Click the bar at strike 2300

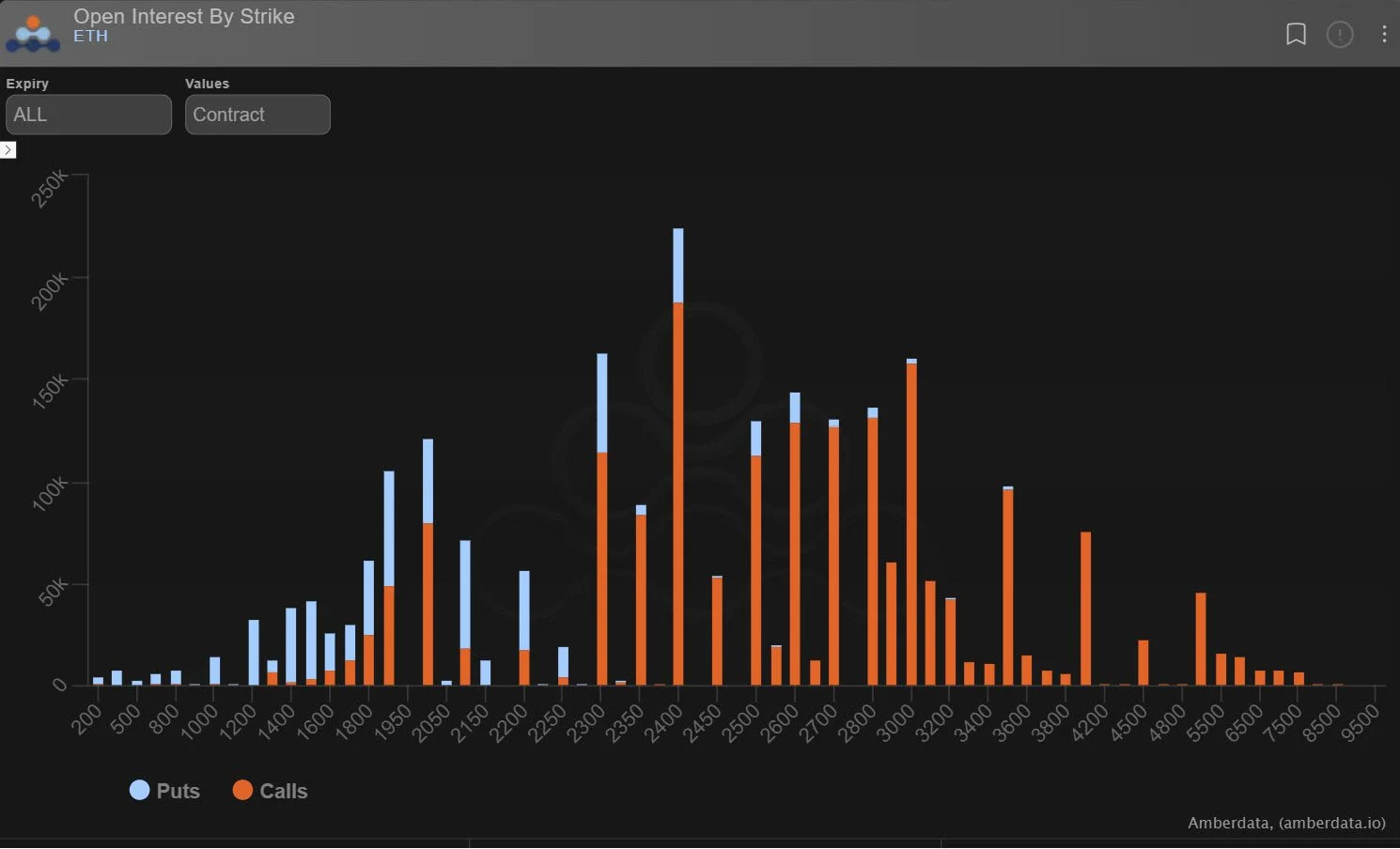click(602, 519)
